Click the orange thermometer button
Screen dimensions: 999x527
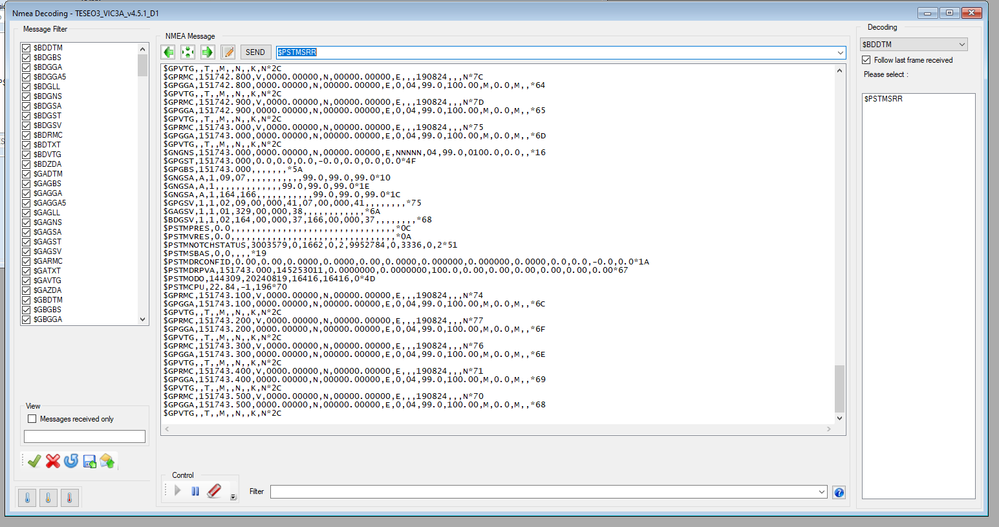click(48, 498)
